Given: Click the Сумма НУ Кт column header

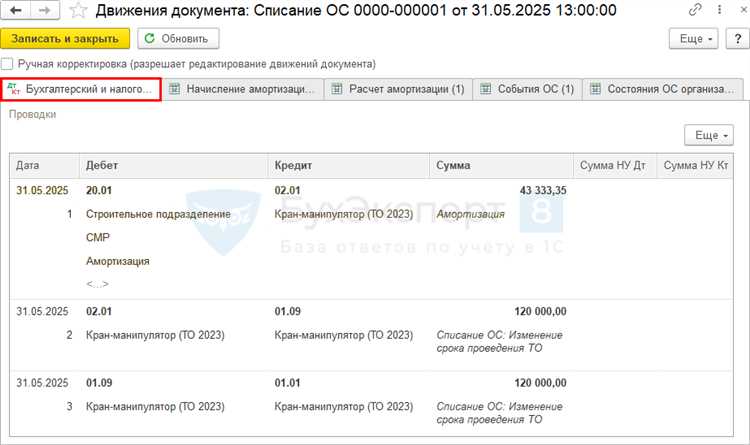Looking at the screenshot, I should pyautogui.click(x=695, y=166).
